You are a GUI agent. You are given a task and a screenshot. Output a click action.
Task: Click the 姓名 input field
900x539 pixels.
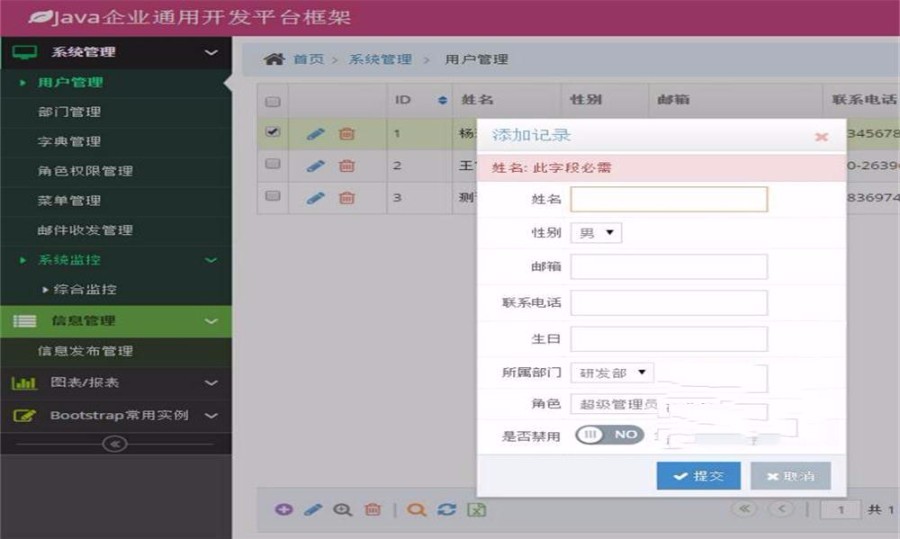point(669,199)
